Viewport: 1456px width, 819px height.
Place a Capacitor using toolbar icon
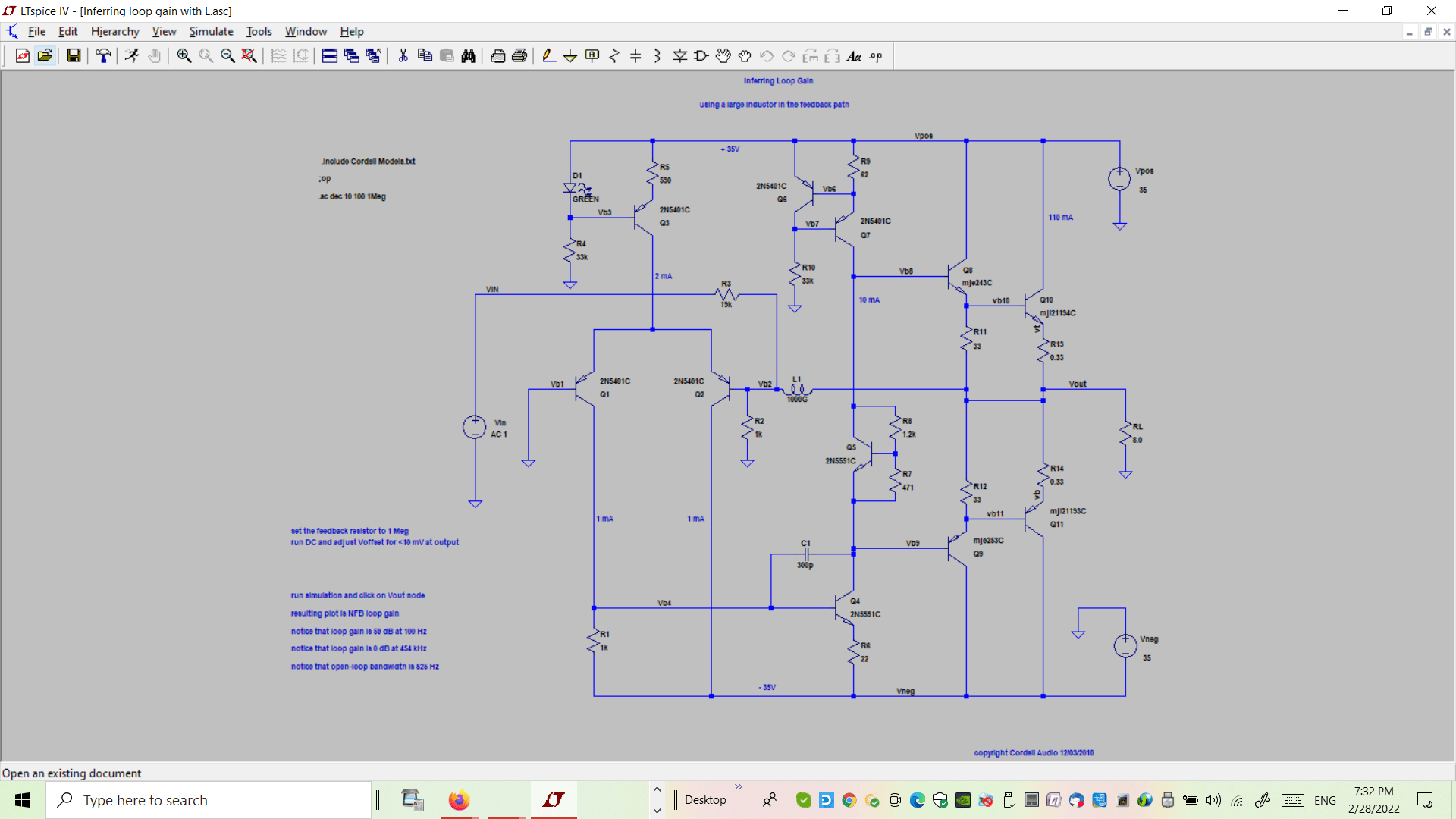pyautogui.click(x=635, y=56)
